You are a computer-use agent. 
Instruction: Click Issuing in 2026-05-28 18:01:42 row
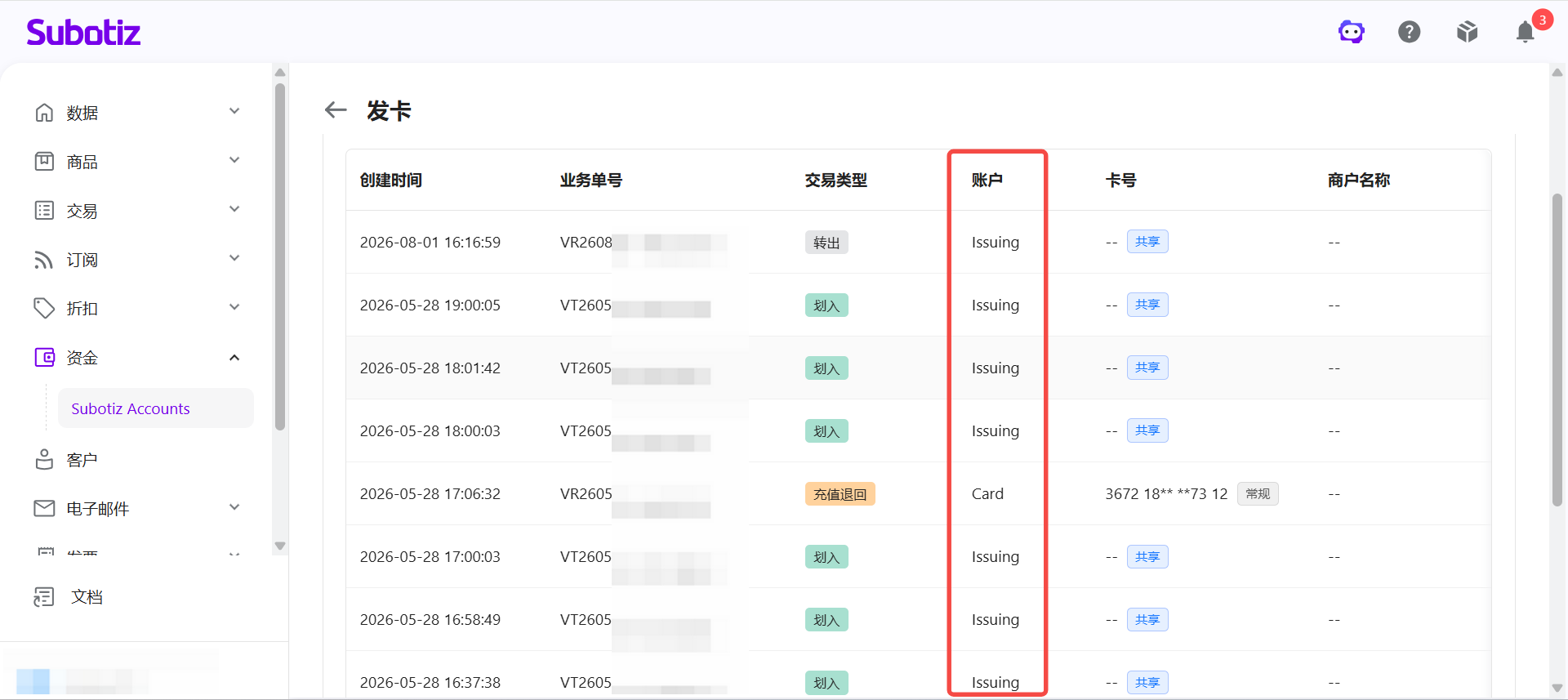(x=996, y=368)
